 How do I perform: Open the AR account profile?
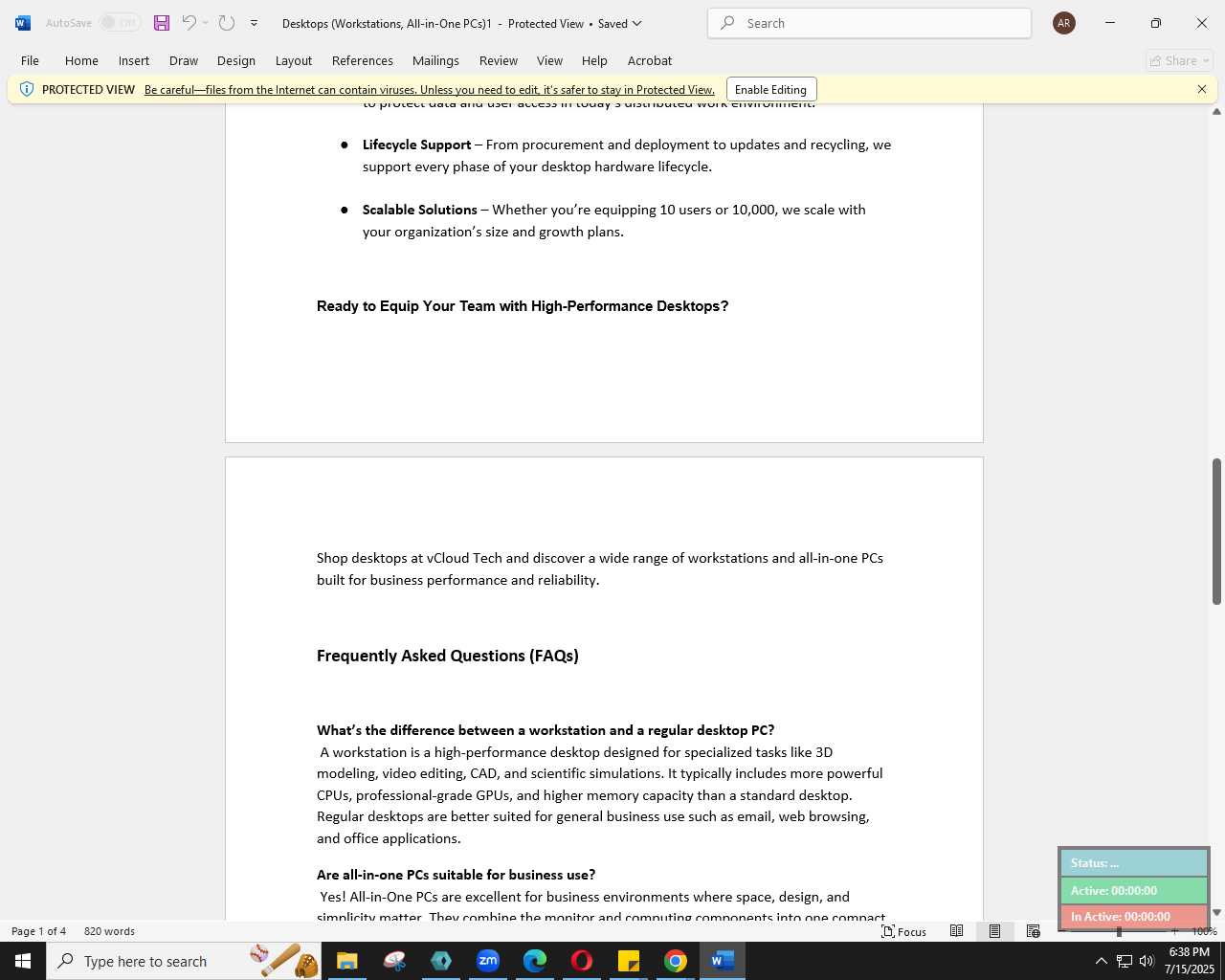click(1064, 23)
